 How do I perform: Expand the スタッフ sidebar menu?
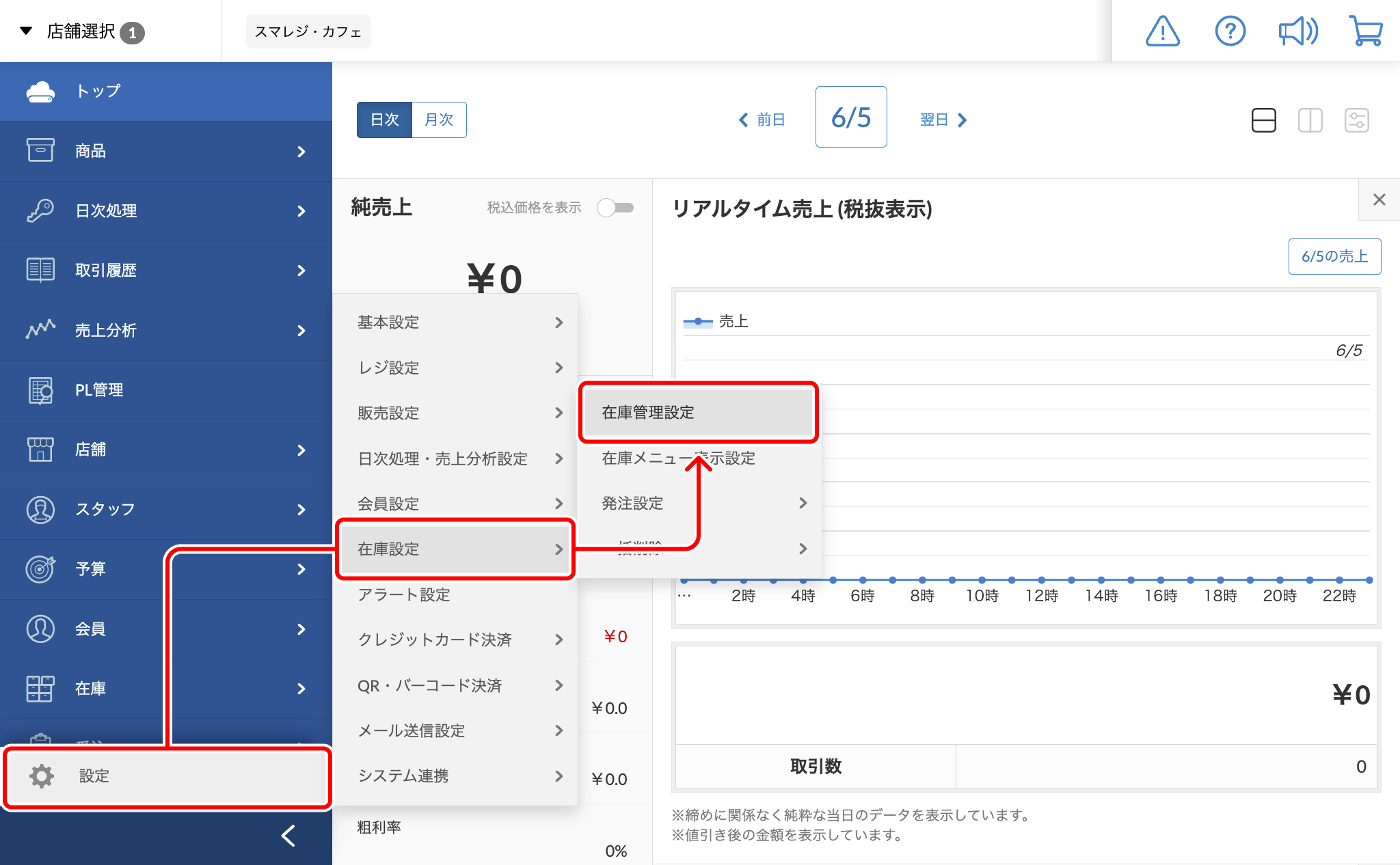coord(166,510)
